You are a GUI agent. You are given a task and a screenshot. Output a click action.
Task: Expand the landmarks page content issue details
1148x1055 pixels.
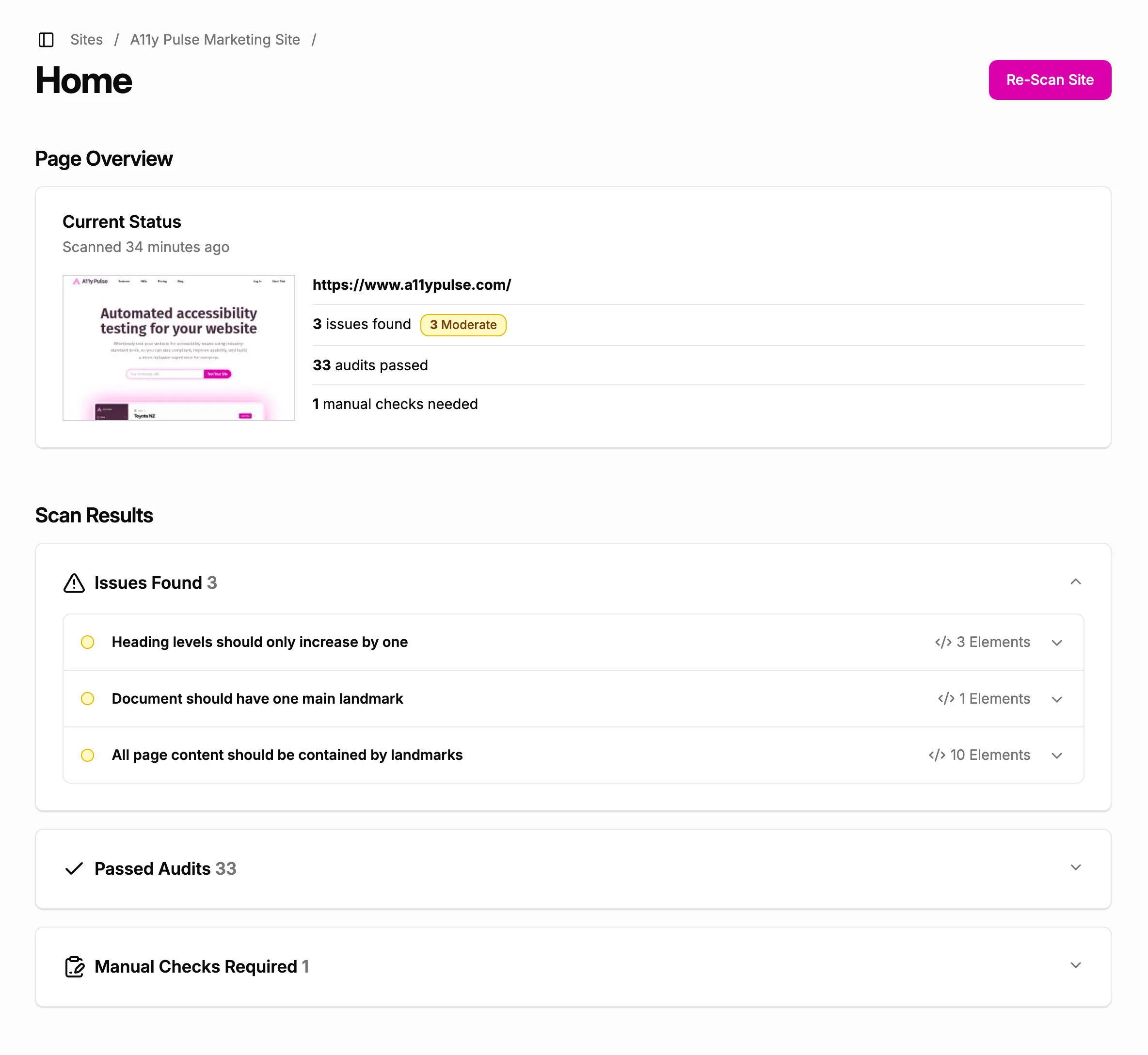tap(1057, 756)
